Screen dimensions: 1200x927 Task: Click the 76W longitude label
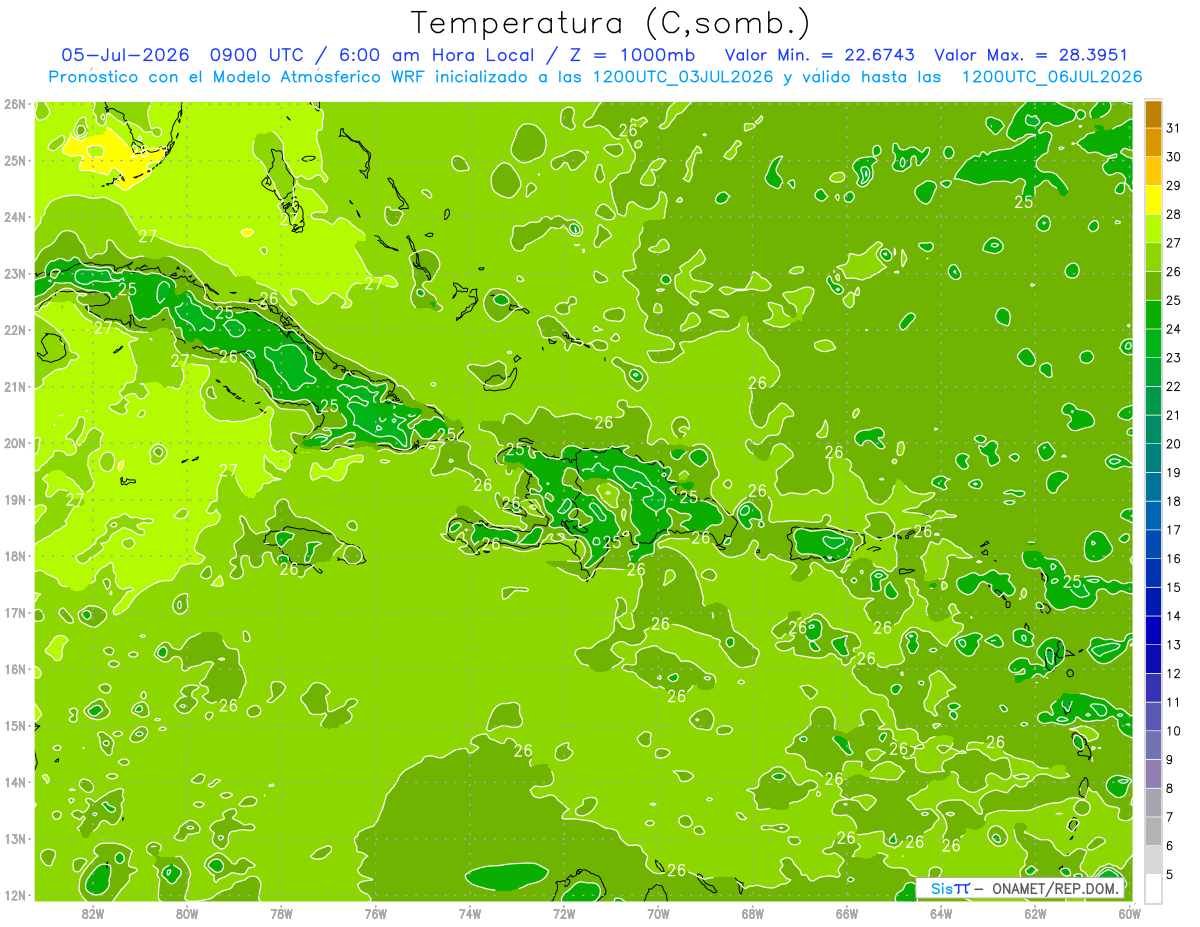tap(376, 913)
